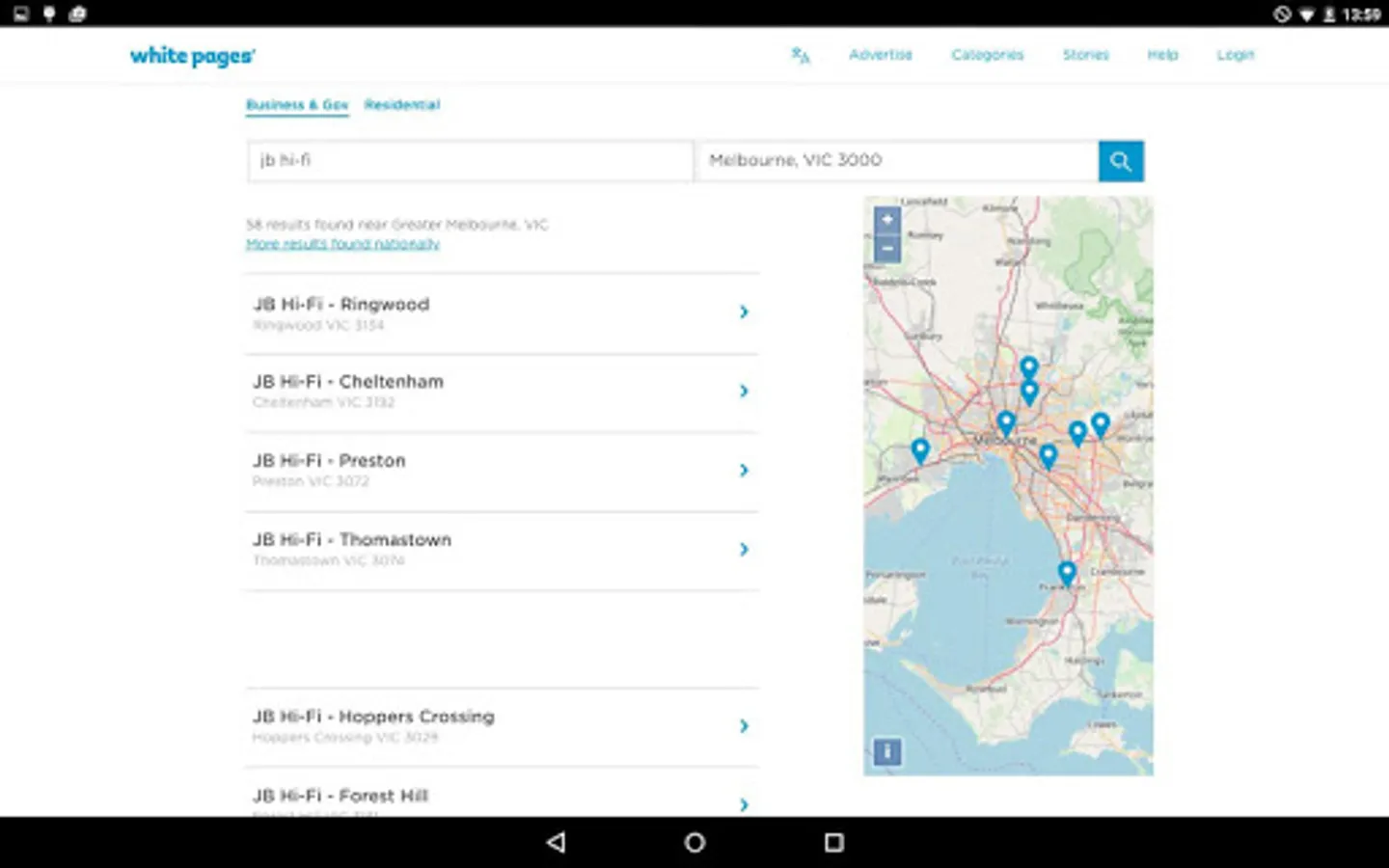Screen dimensions: 1389x868
Task: Open the Advertise menu item
Action: click(881, 55)
